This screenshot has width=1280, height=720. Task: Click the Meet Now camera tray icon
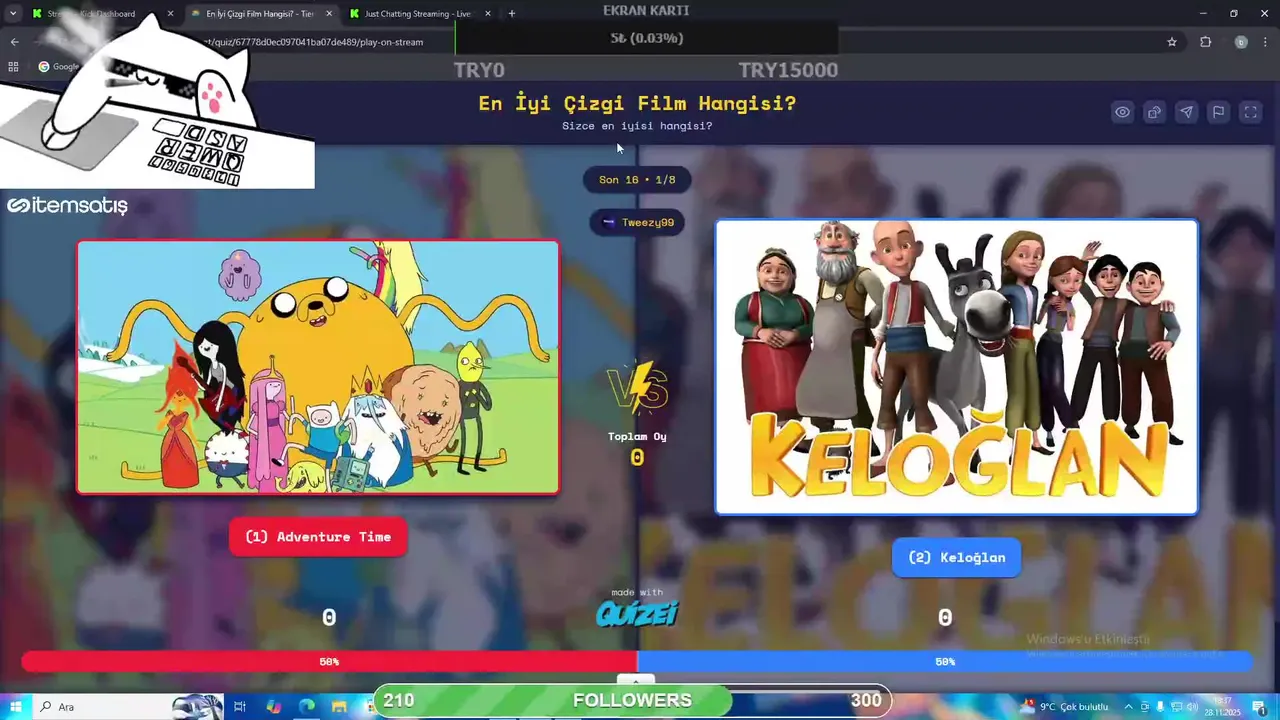[x=1146, y=707]
